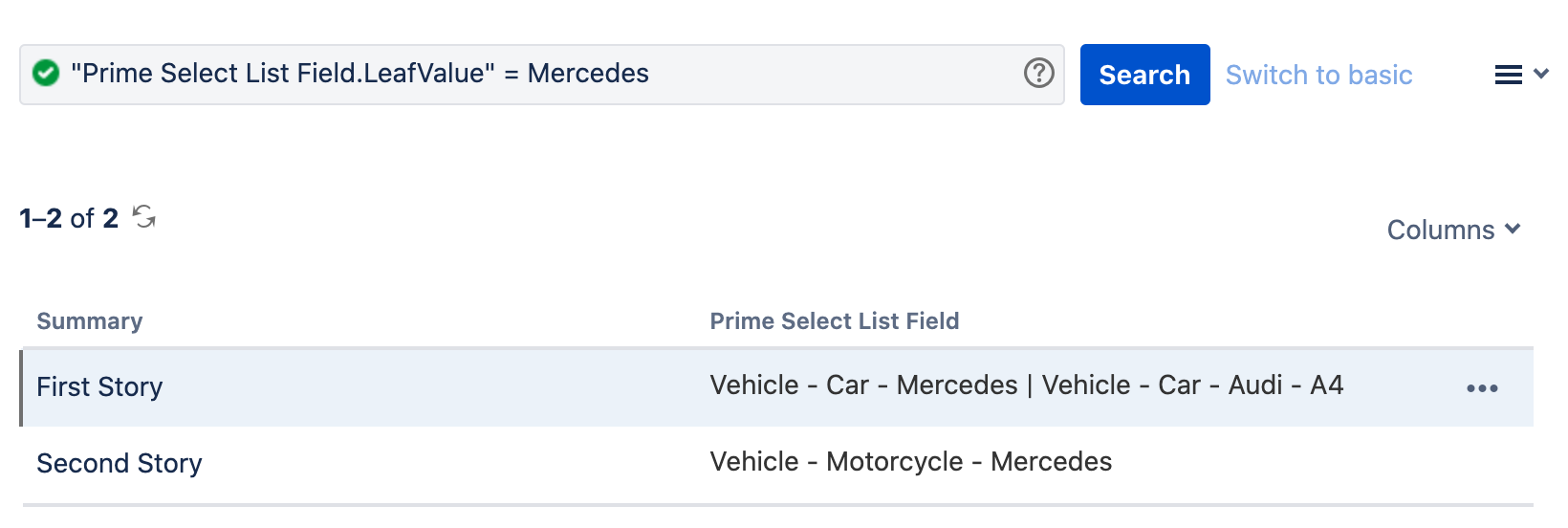The image size is (1568, 528).
Task: Click the green valid-query checkmark icon
Action: click(46, 74)
